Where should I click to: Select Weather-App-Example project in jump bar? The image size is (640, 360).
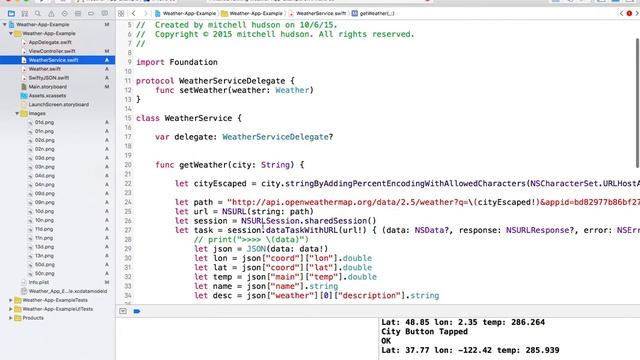tap(186, 13)
